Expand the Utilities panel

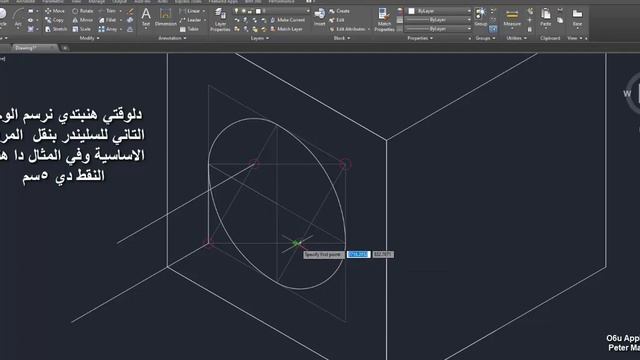[516, 38]
